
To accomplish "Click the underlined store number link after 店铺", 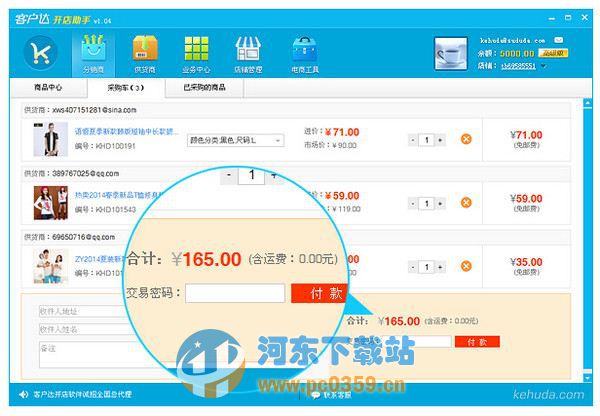I will [x=518, y=66].
